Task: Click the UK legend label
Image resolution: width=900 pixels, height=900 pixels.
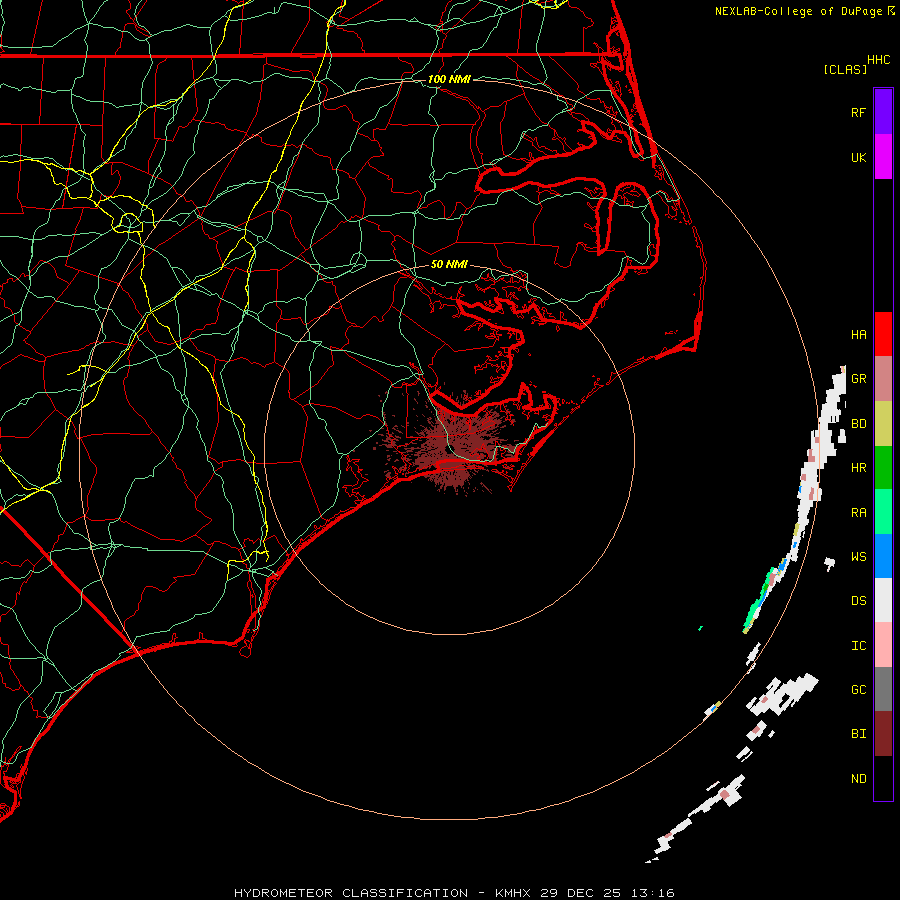Action: [859, 158]
